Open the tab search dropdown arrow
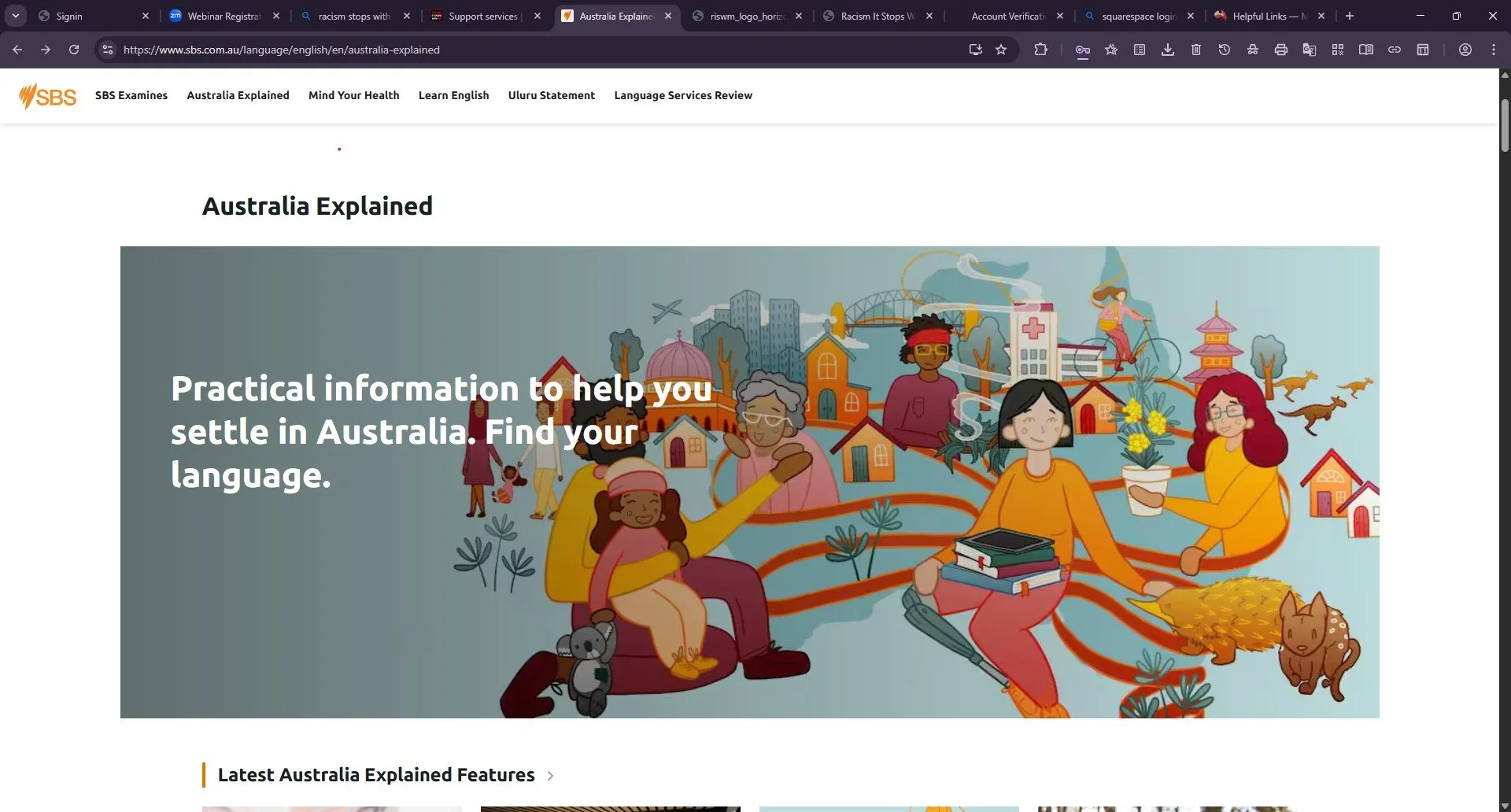Image resolution: width=1511 pixels, height=812 pixels. [15, 16]
